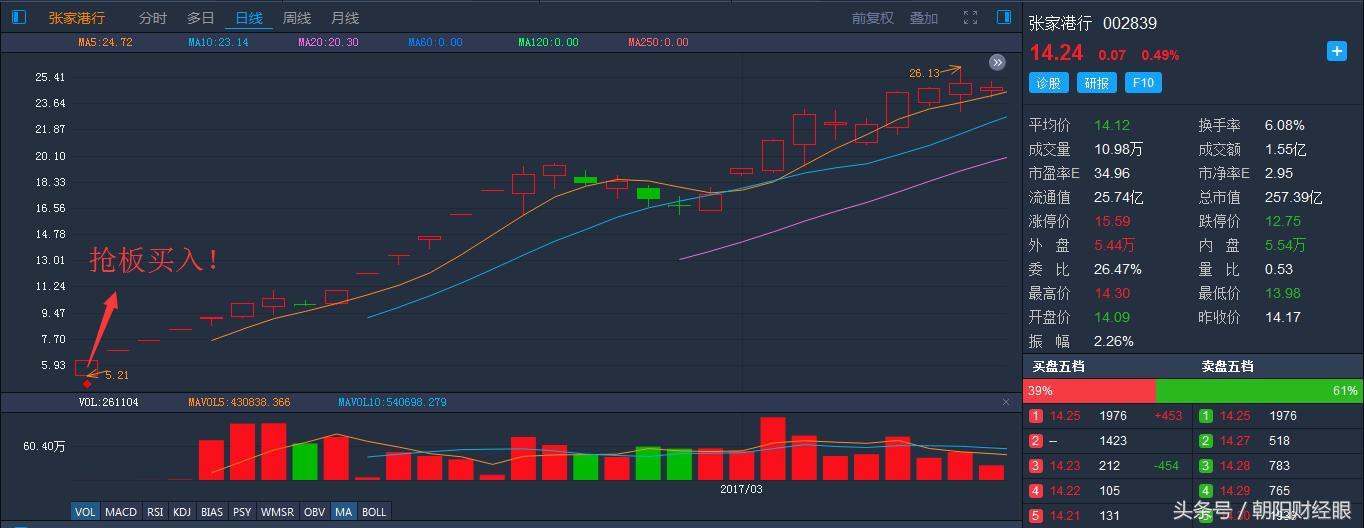Click the F10 company info button
The height and width of the screenshot is (528, 1364).
[x=1143, y=83]
